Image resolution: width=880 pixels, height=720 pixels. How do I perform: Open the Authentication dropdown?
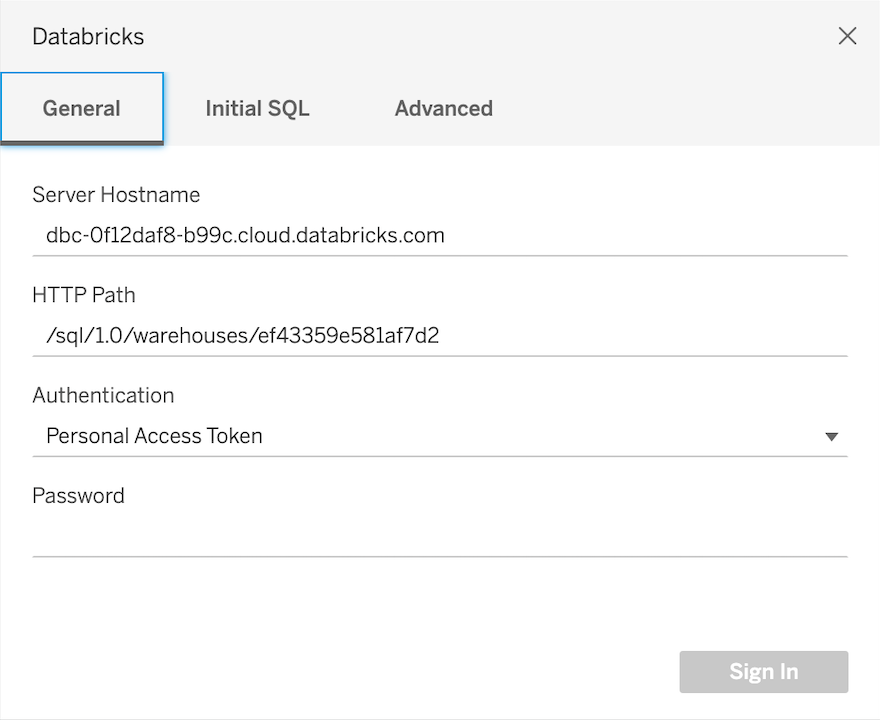440,436
